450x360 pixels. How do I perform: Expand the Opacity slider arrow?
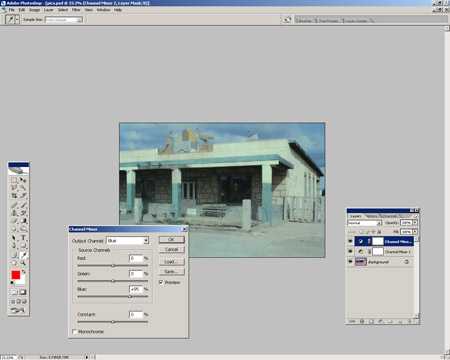(415, 222)
